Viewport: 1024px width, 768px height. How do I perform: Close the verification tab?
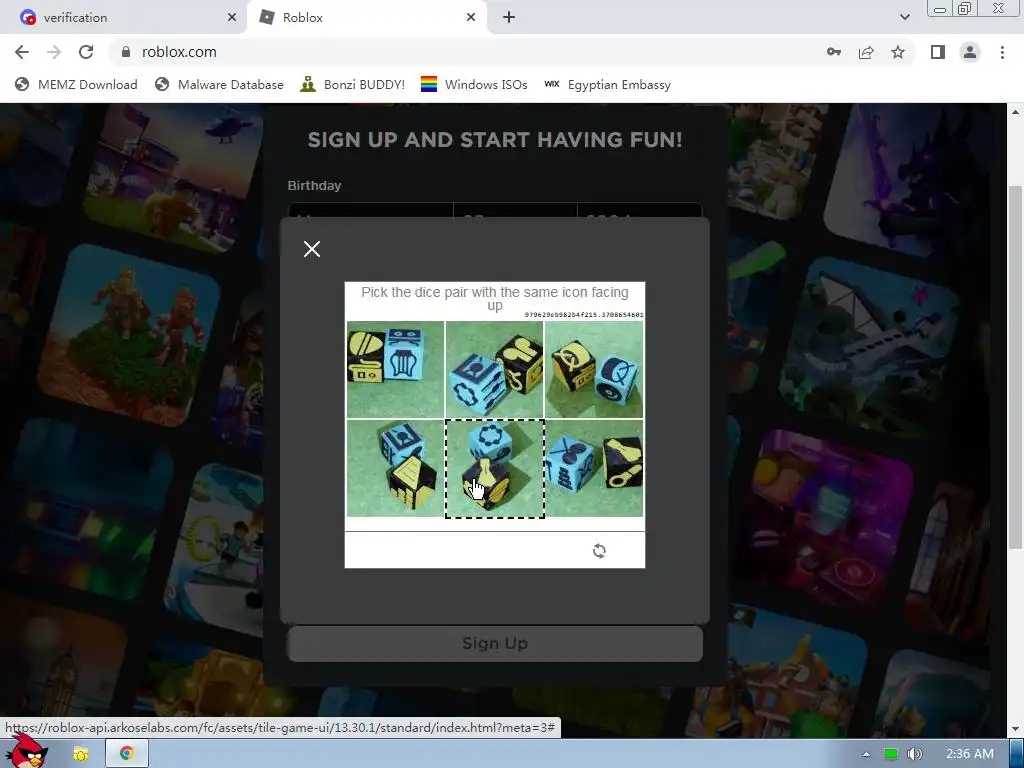(232, 18)
